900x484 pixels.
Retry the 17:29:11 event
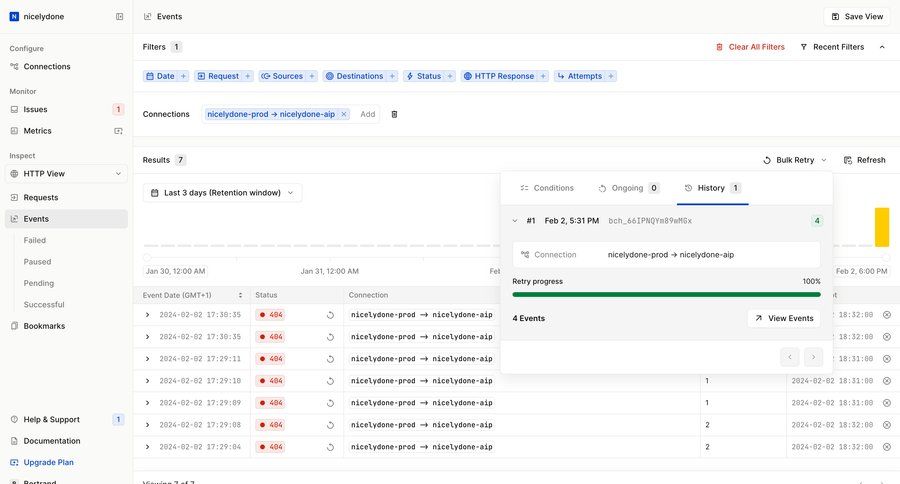330,359
